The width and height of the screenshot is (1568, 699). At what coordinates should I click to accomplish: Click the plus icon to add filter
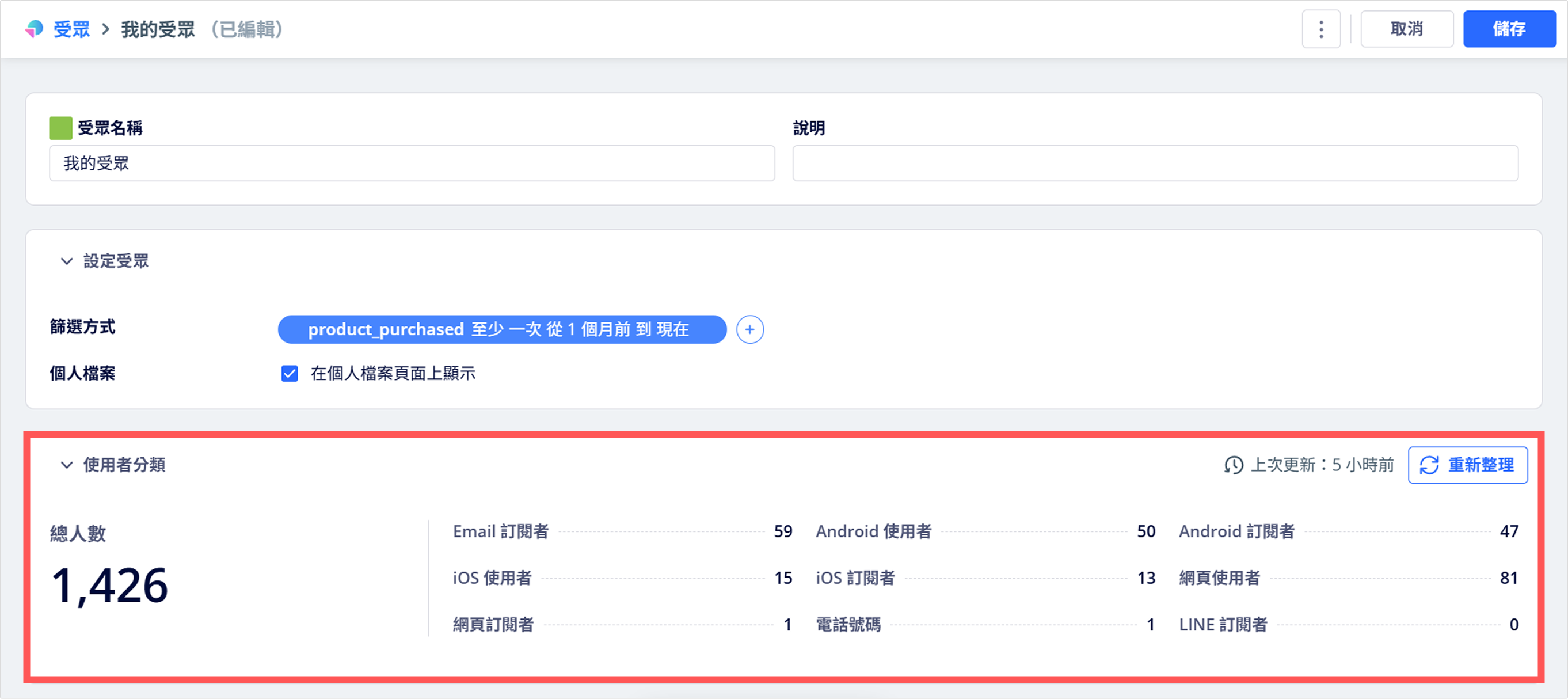pyautogui.click(x=749, y=329)
